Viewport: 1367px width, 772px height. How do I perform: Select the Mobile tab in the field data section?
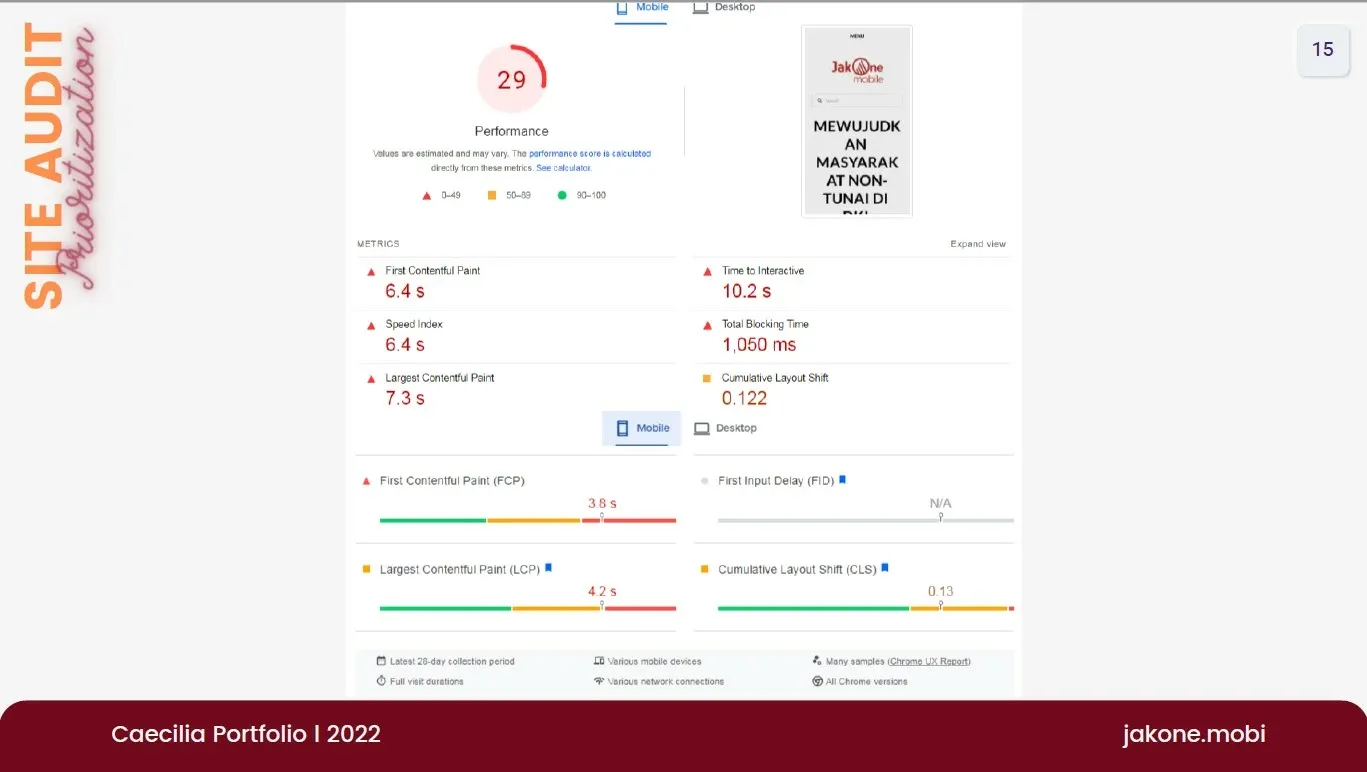pos(641,428)
